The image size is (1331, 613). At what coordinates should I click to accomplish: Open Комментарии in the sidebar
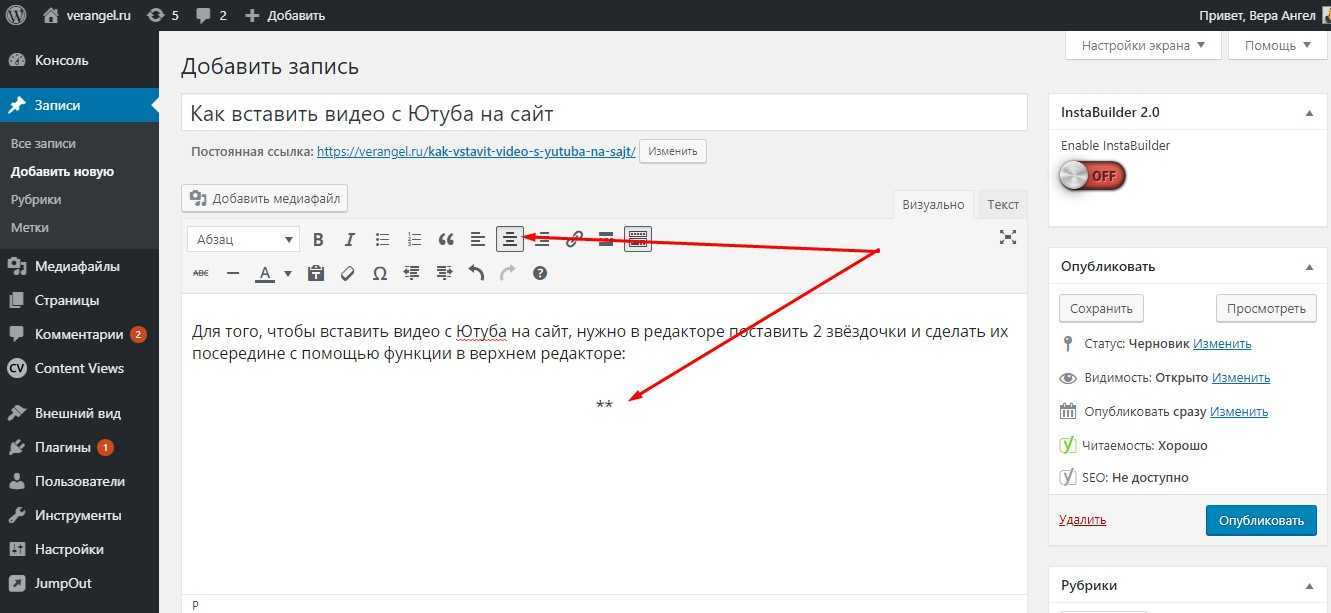tap(79, 334)
